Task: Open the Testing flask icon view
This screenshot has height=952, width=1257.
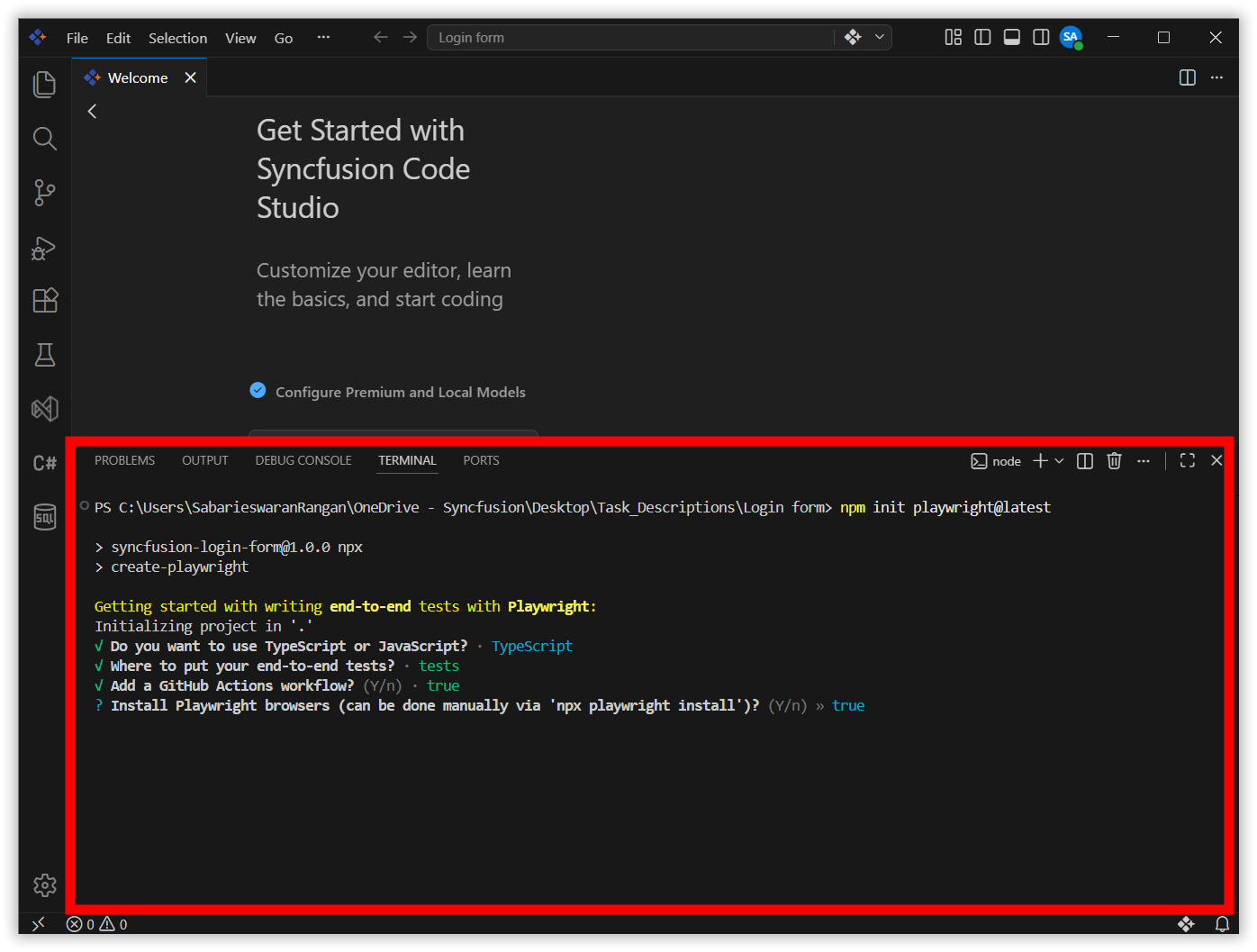Action: 44,355
